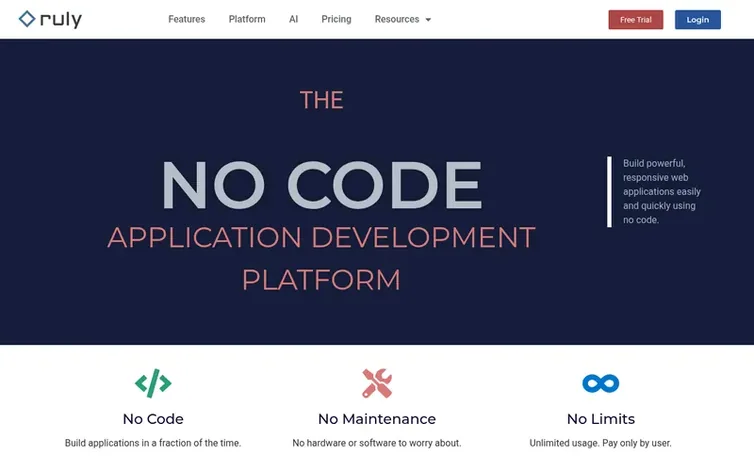The image size is (754, 471).
Task: Click 'No hardware or software to worry about.'
Action: 377,443
